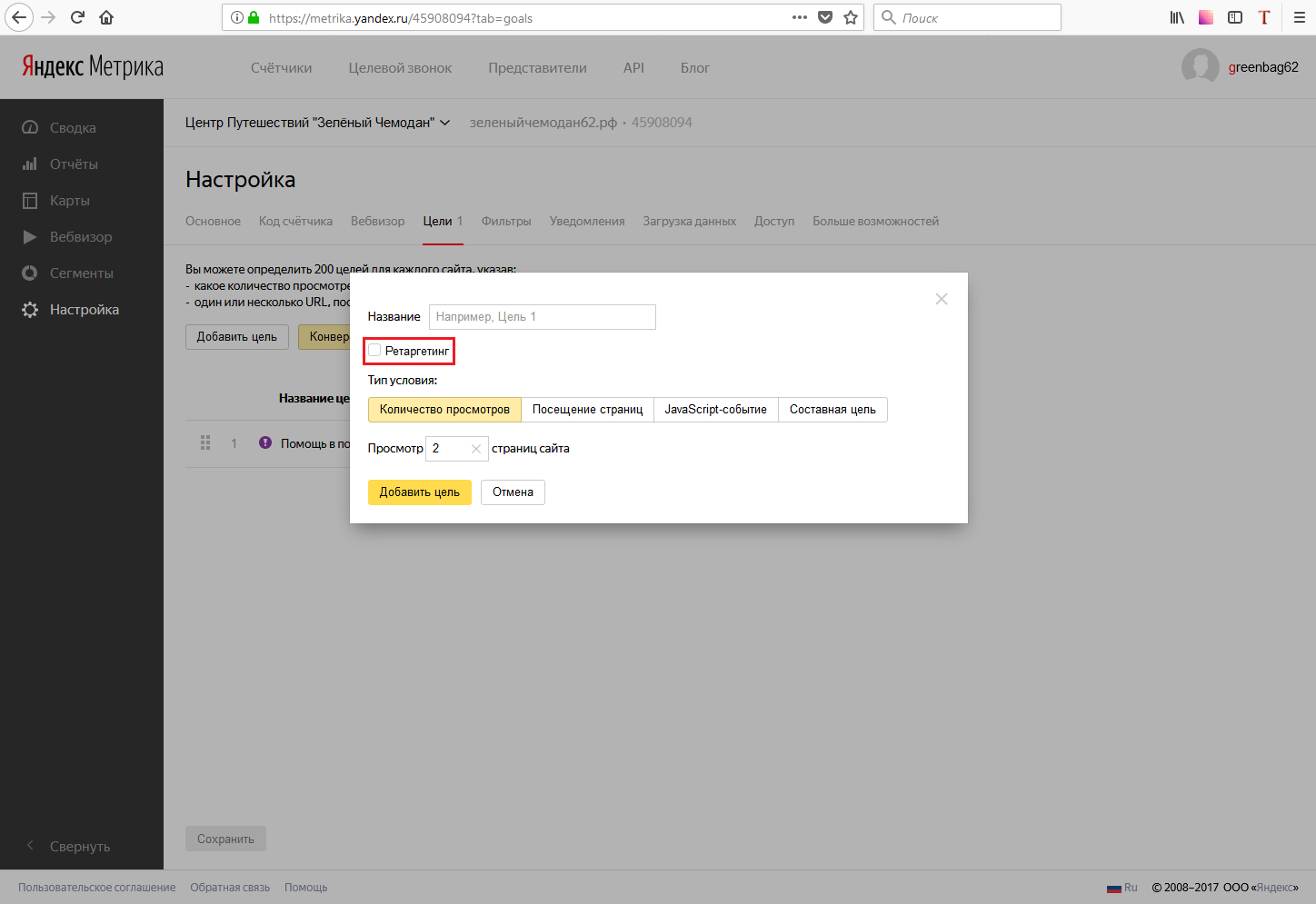
Task: Click the Отмена button
Action: pyautogui.click(x=513, y=492)
